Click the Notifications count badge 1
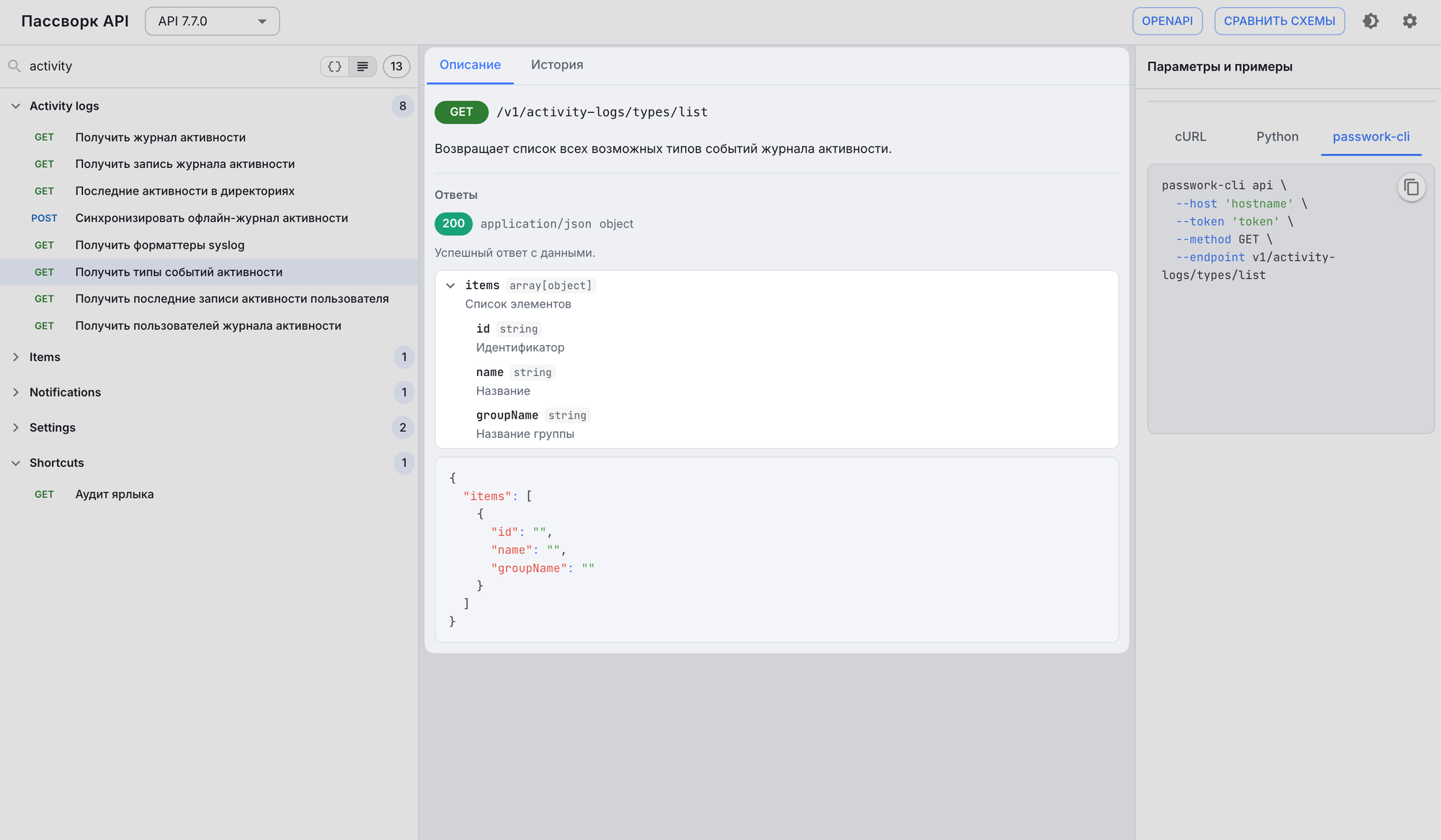This screenshot has height=840, width=1441. click(404, 393)
